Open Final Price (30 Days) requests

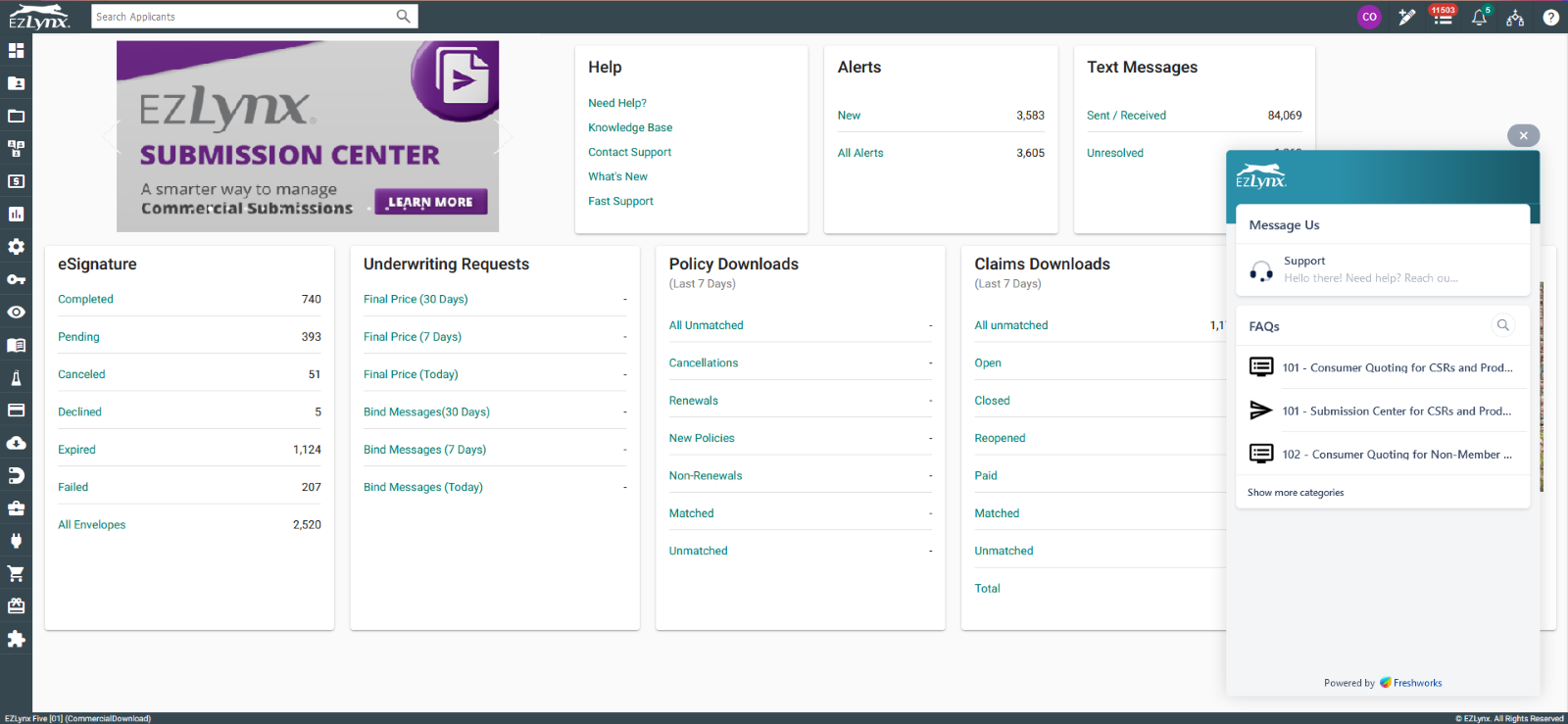[x=416, y=299]
